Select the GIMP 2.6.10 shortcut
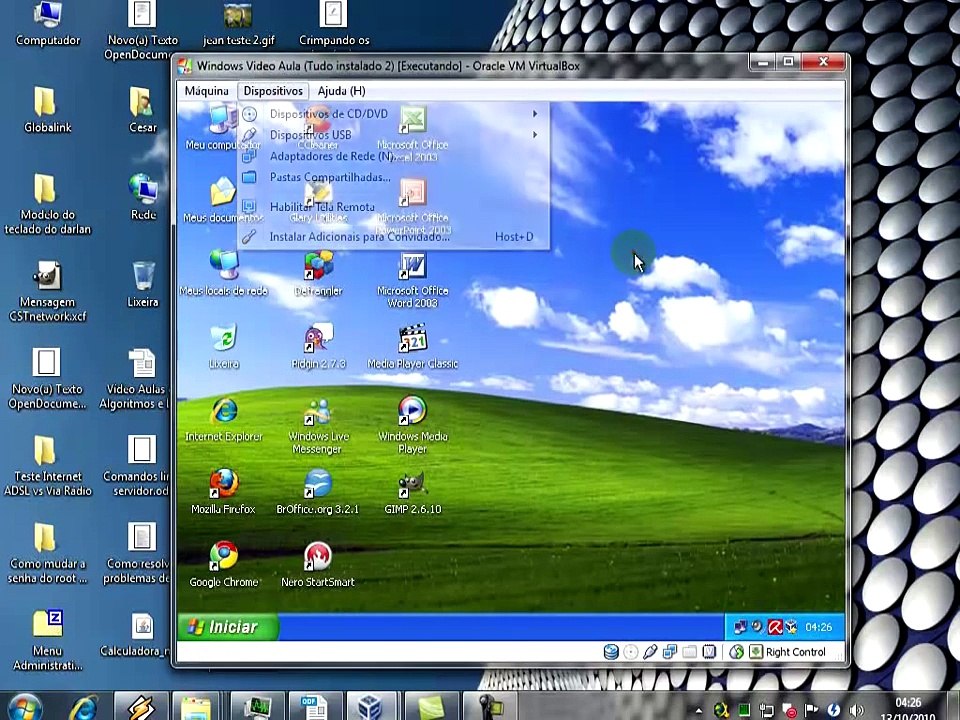The height and width of the screenshot is (720, 960). [x=413, y=492]
